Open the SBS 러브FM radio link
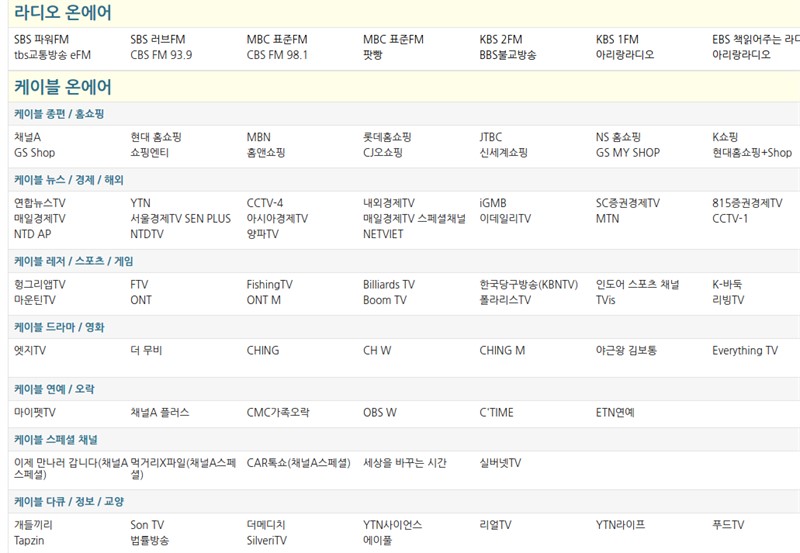 (158, 39)
